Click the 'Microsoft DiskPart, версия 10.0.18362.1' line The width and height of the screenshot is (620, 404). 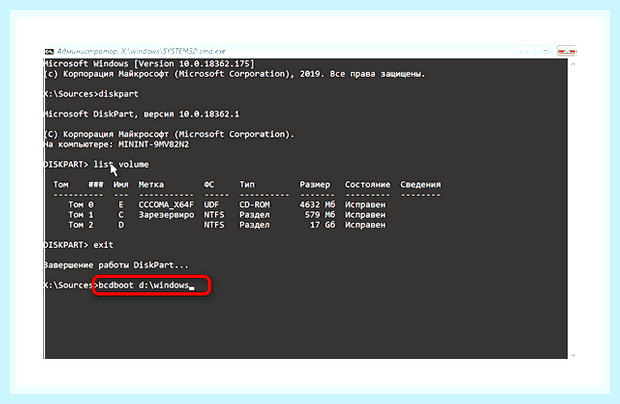(142, 114)
